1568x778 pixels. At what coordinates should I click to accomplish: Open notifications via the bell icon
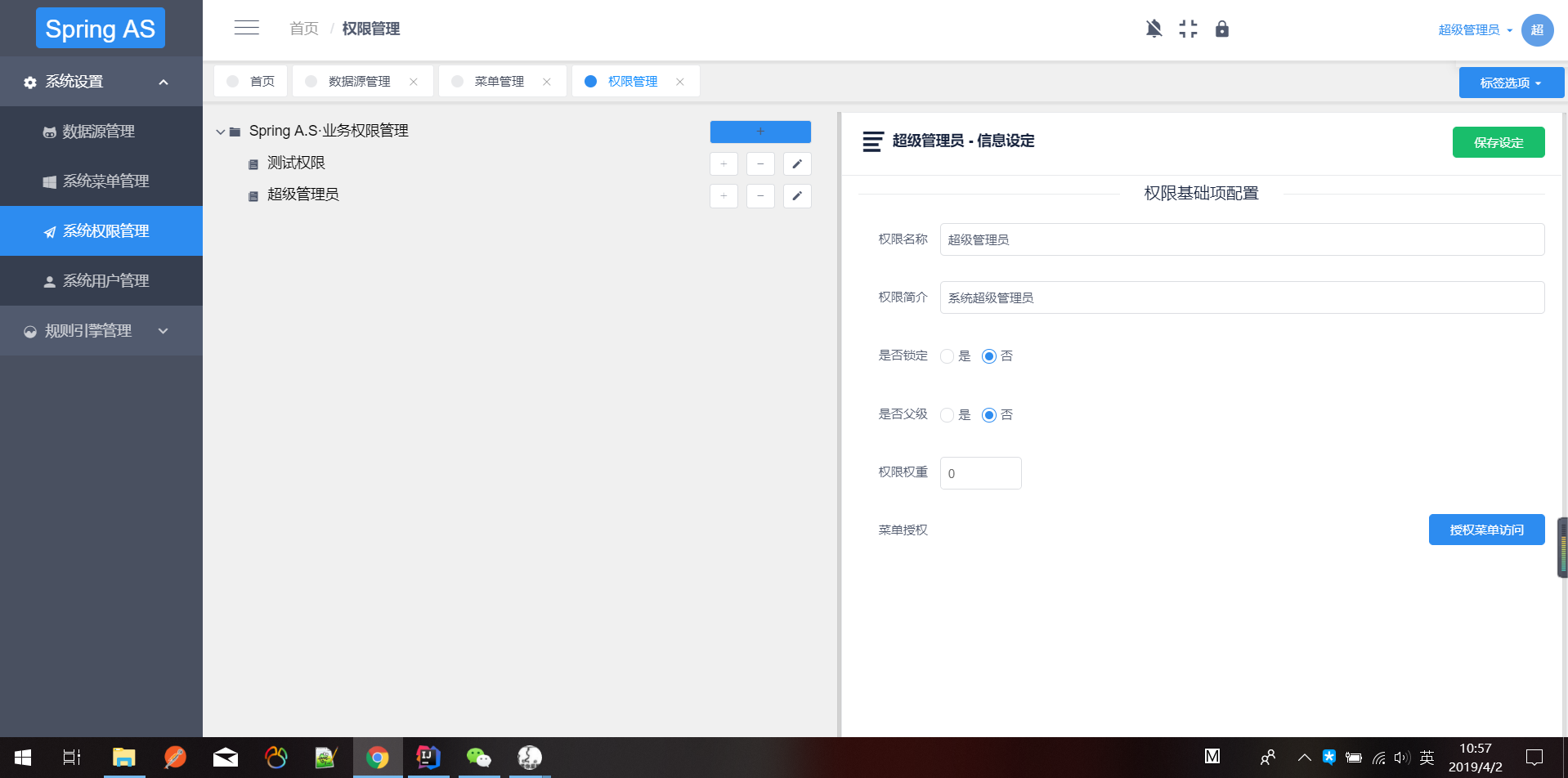[x=1154, y=29]
